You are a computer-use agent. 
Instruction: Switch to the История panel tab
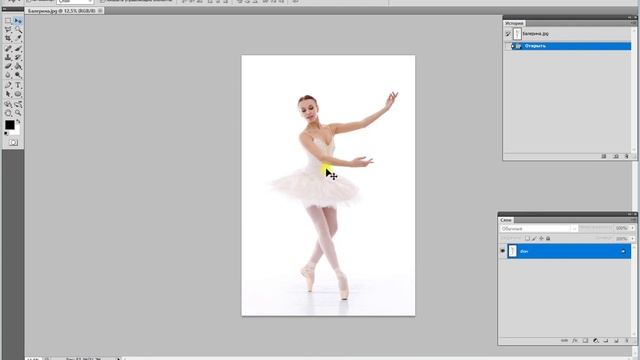click(x=514, y=23)
